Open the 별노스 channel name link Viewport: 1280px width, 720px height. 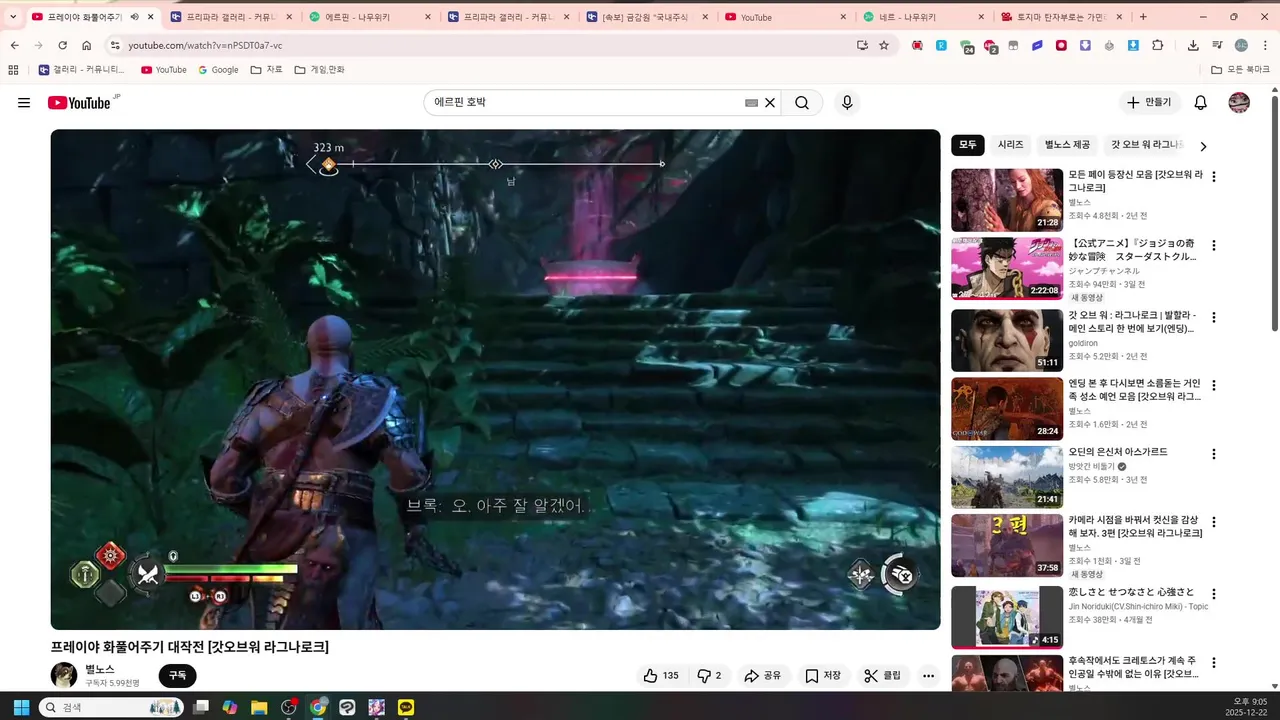99,669
